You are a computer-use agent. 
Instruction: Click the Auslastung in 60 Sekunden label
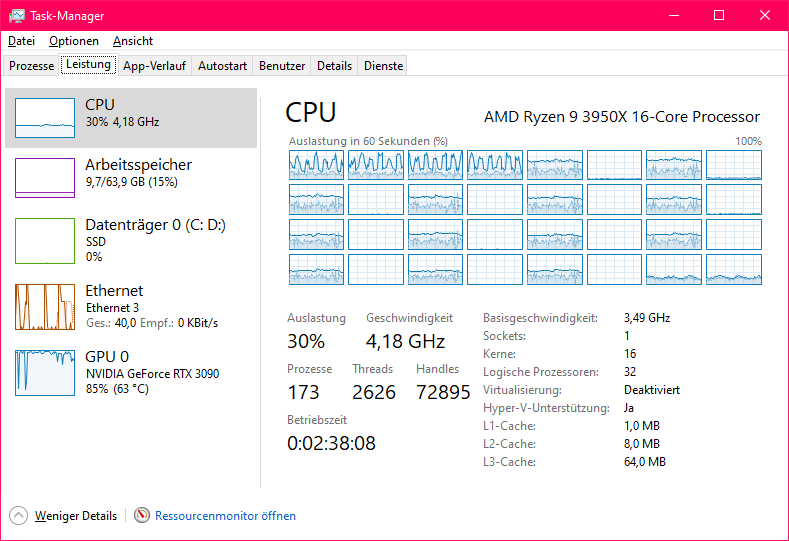(368, 141)
